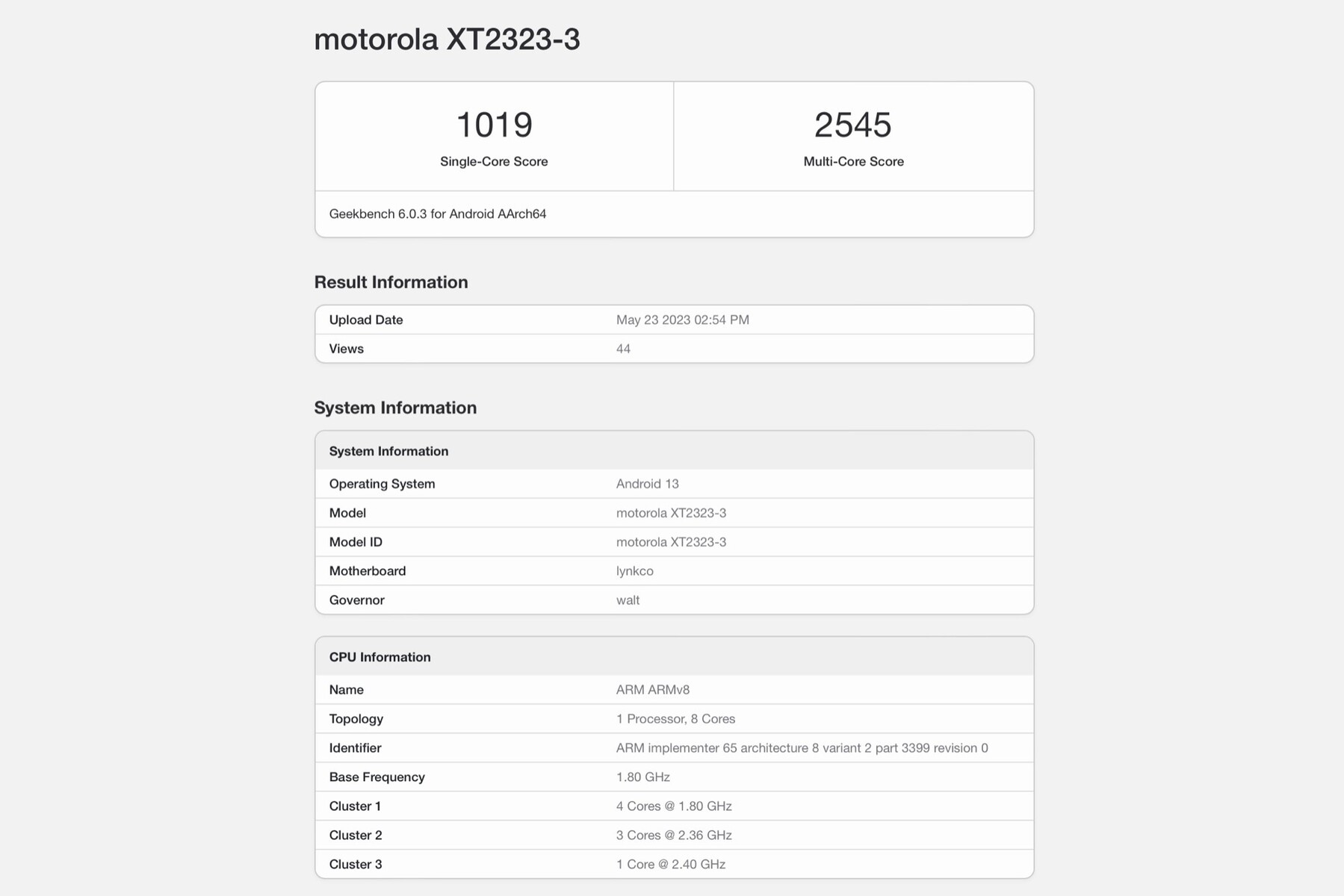Image resolution: width=1344 pixels, height=896 pixels.
Task: Click the ARM ARMv8 name value
Action: (x=652, y=690)
